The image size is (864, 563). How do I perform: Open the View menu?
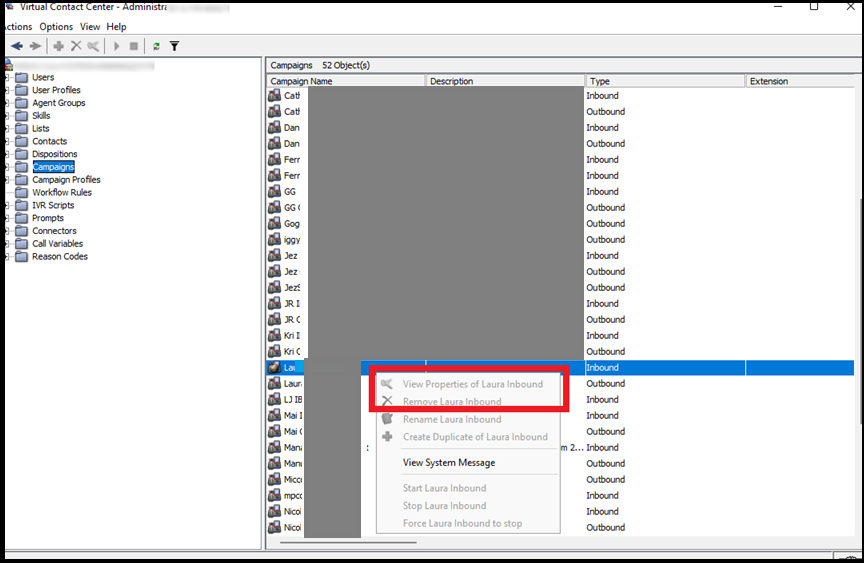coord(90,26)
